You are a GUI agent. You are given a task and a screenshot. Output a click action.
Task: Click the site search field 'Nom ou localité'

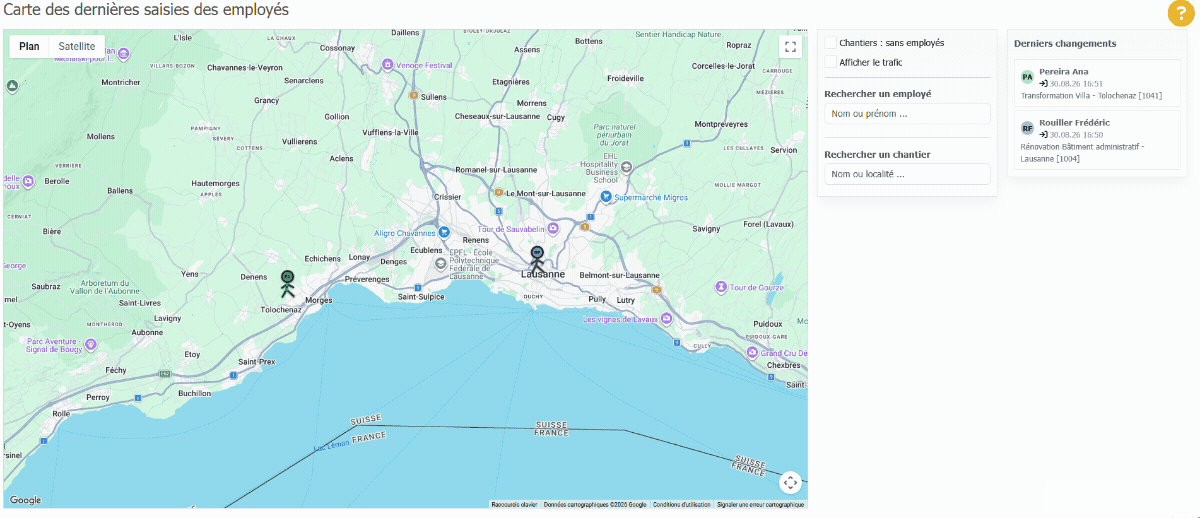click(907, 174)
